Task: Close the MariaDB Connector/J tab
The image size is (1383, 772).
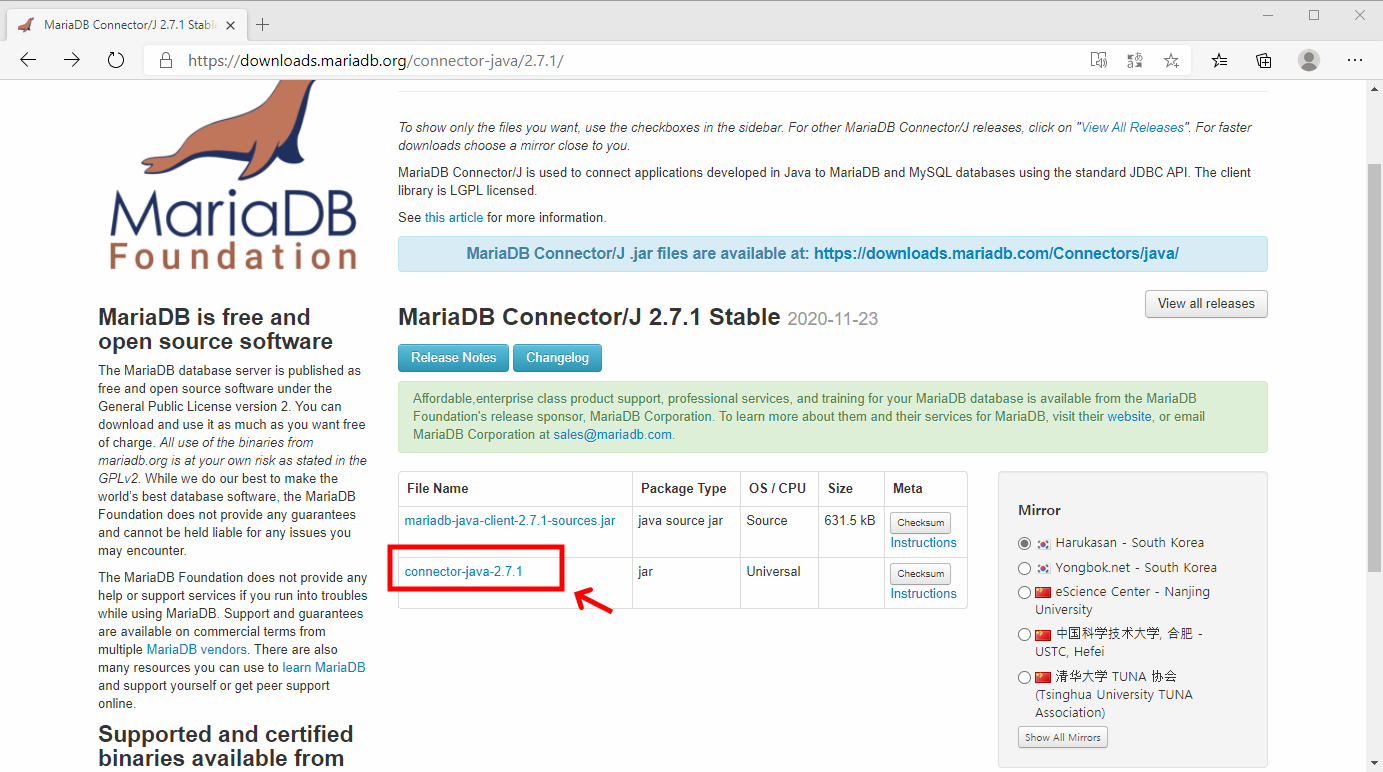Action: pyautogui.click(x=230, y=24)
